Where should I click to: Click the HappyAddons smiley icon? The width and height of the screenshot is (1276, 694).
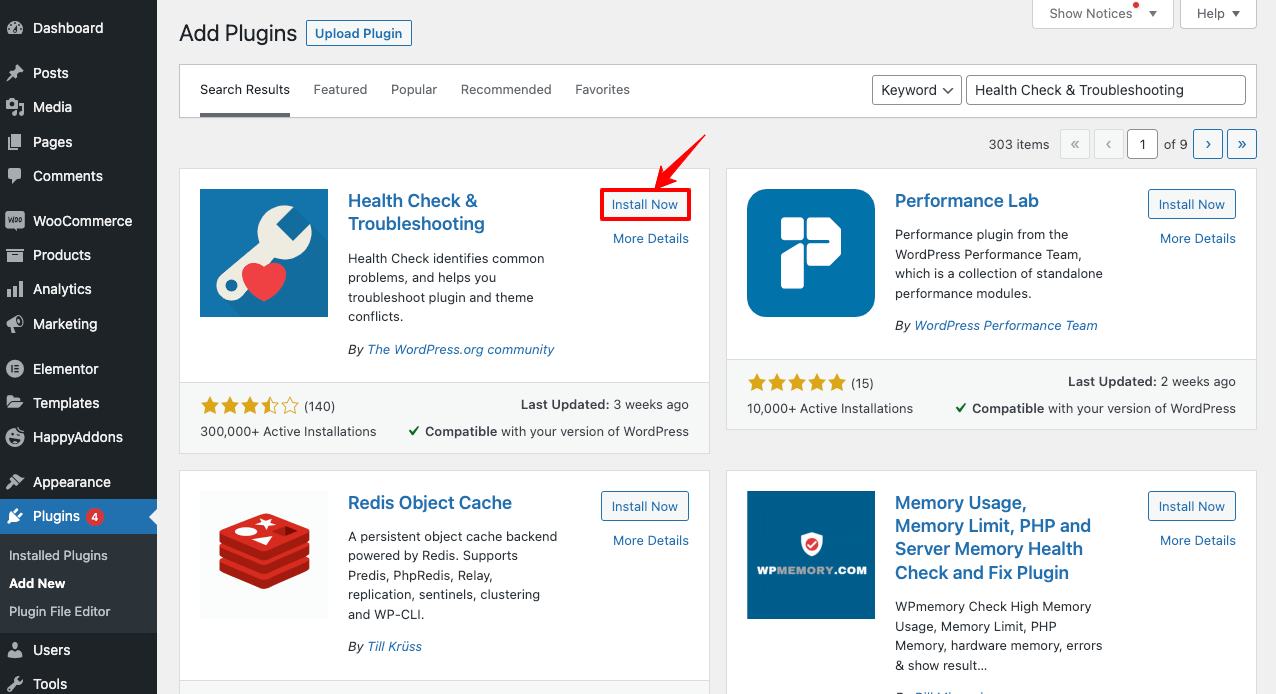15,437
